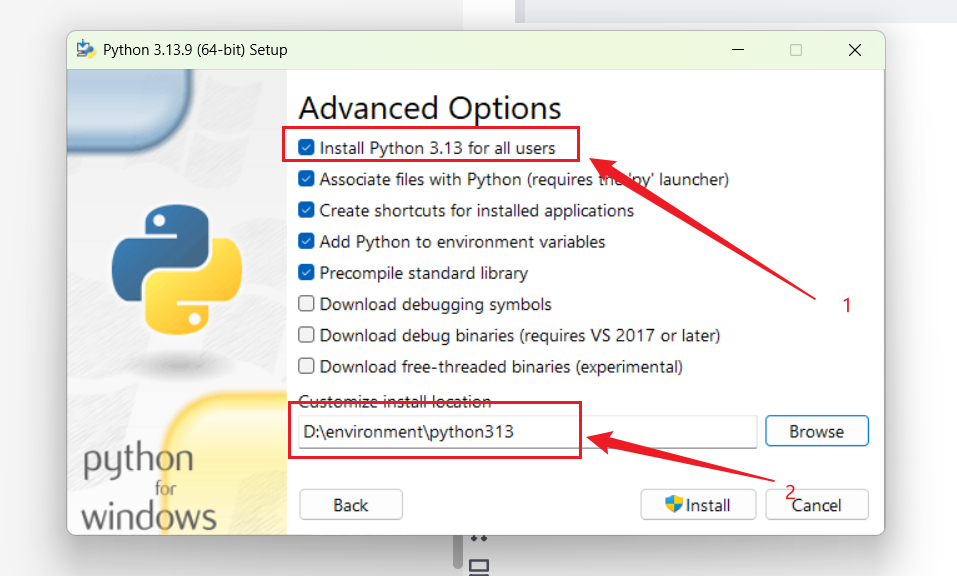Start installation with the Install button

tap(698, 505)
